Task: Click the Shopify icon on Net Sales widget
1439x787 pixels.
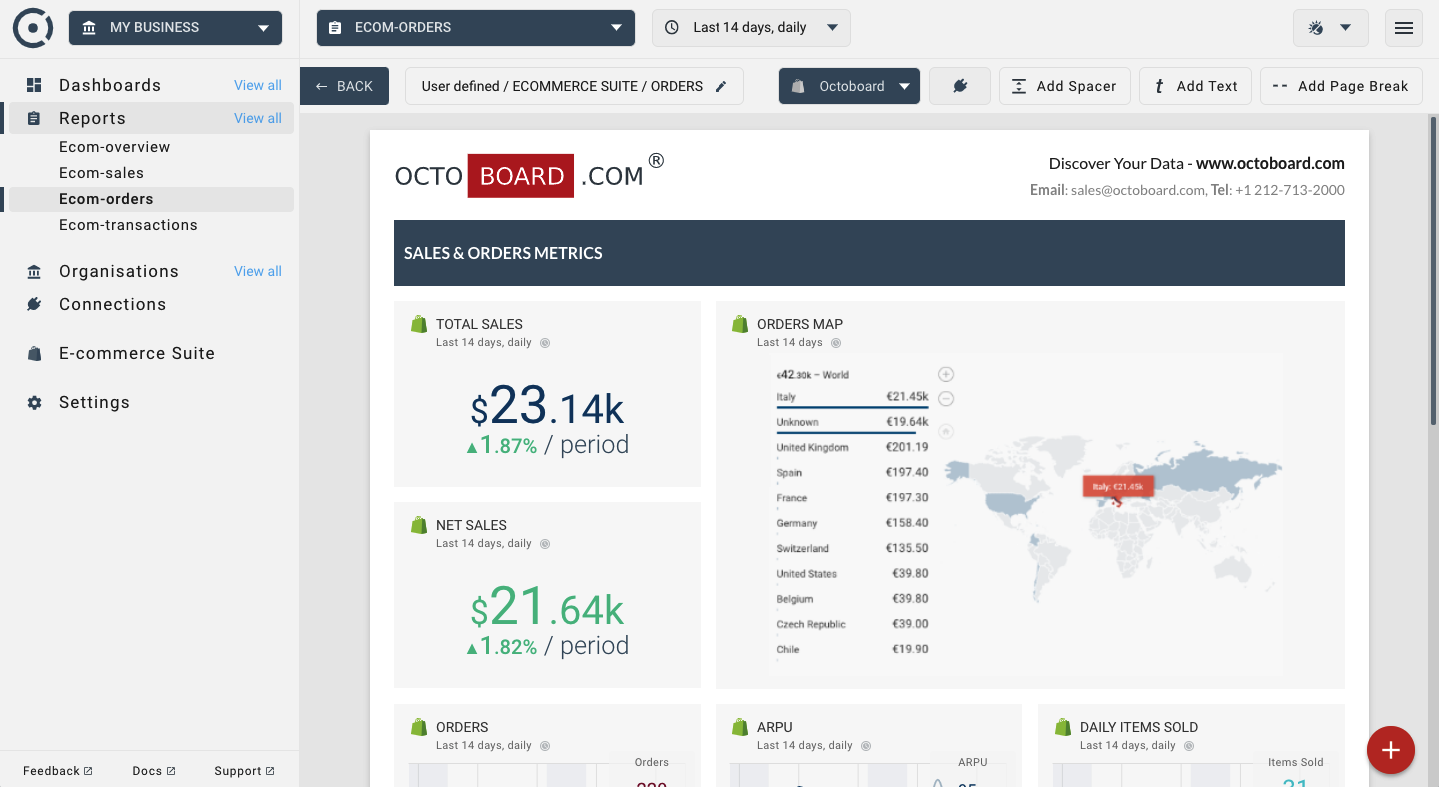Action: (419, 525)
